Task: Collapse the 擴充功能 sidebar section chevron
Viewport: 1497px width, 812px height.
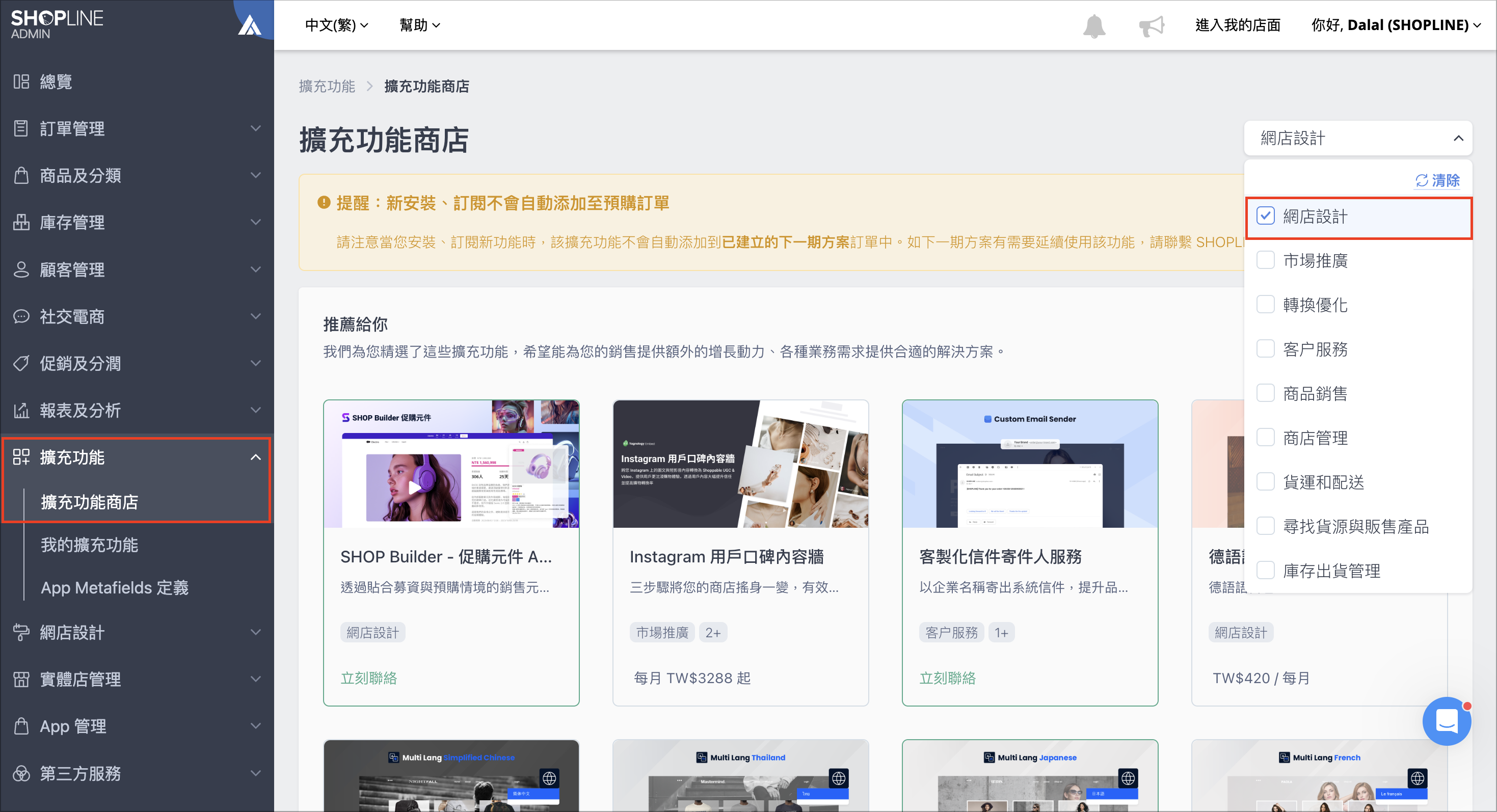Action: coord(256,457)
